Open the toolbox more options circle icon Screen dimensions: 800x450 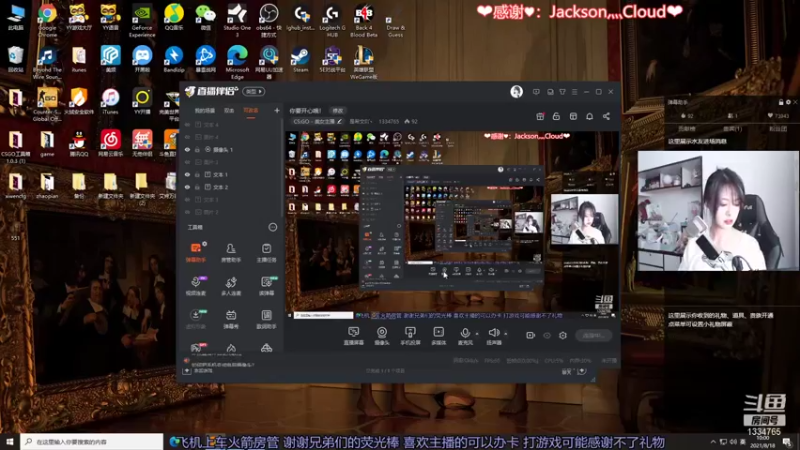tap(273, 227)
